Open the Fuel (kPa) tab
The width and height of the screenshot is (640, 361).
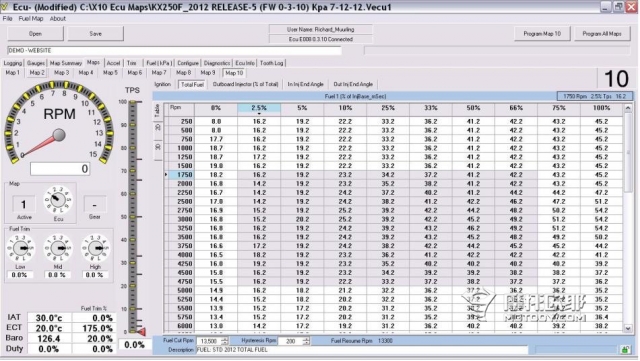159,63
